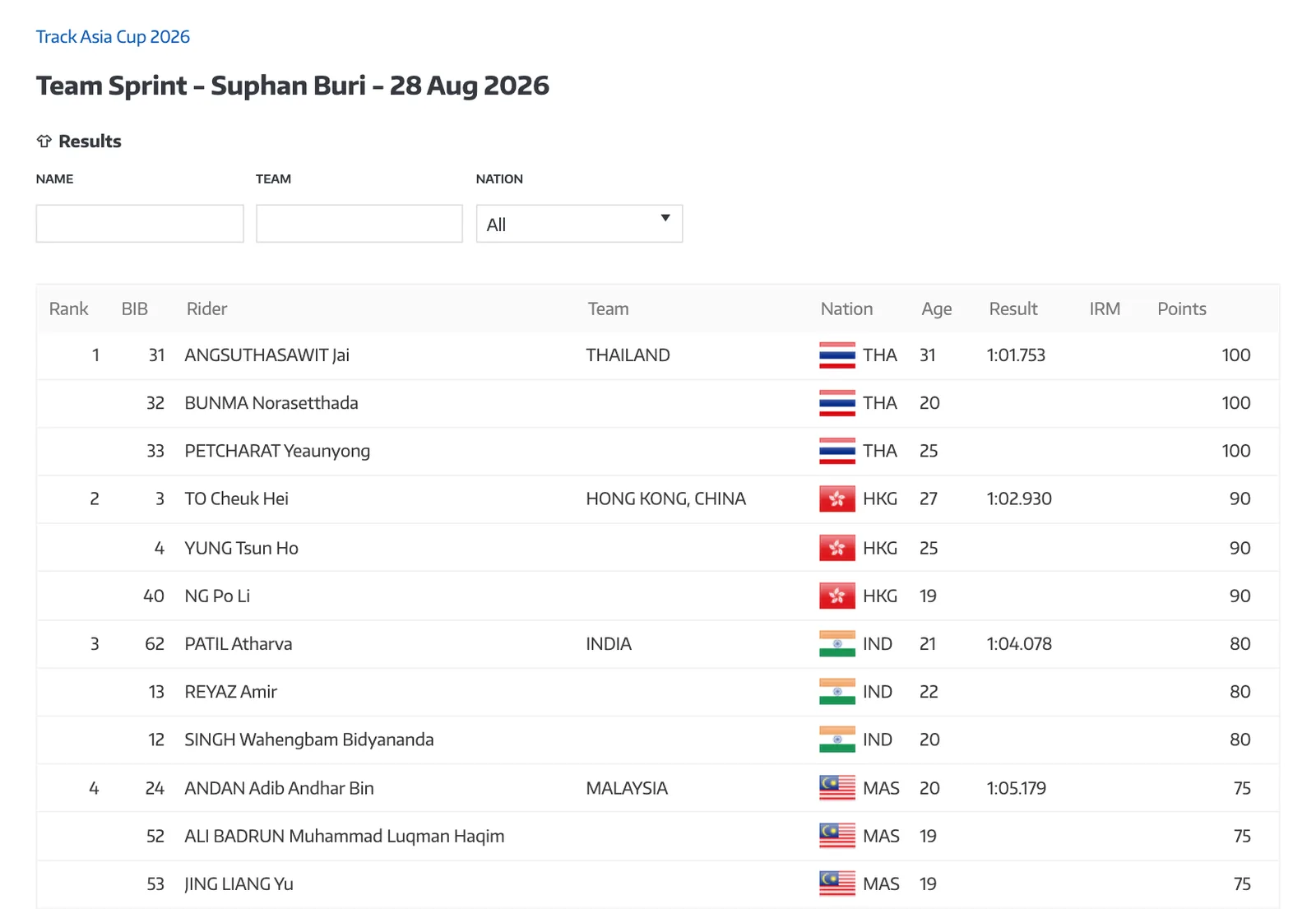Screen dimensions: 1316x909
Task: Click the India flag in PATIL Atharva's row
Action: click(837, 644)
